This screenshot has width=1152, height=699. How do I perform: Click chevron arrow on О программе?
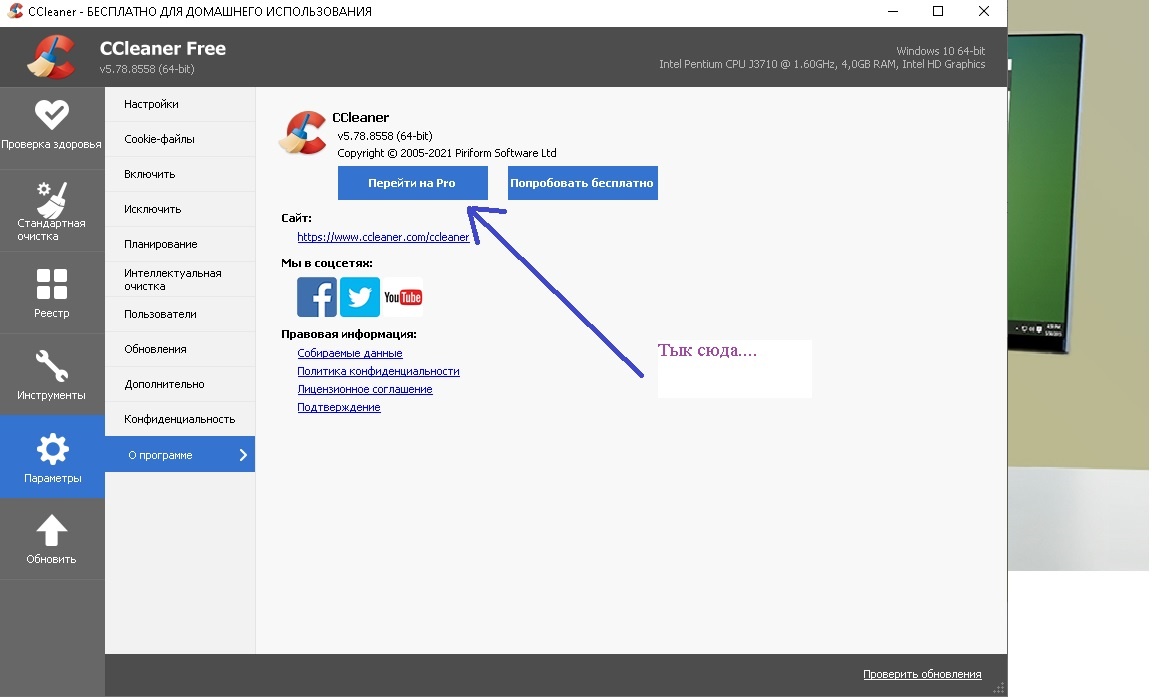(x=243, y=455)
